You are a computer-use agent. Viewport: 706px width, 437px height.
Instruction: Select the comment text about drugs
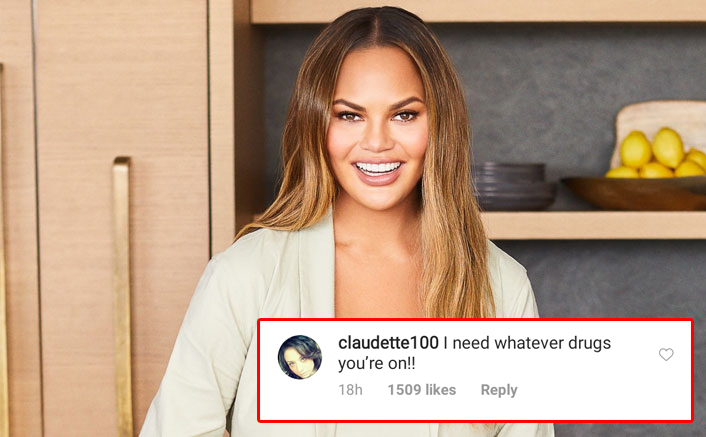pos(475,353)
